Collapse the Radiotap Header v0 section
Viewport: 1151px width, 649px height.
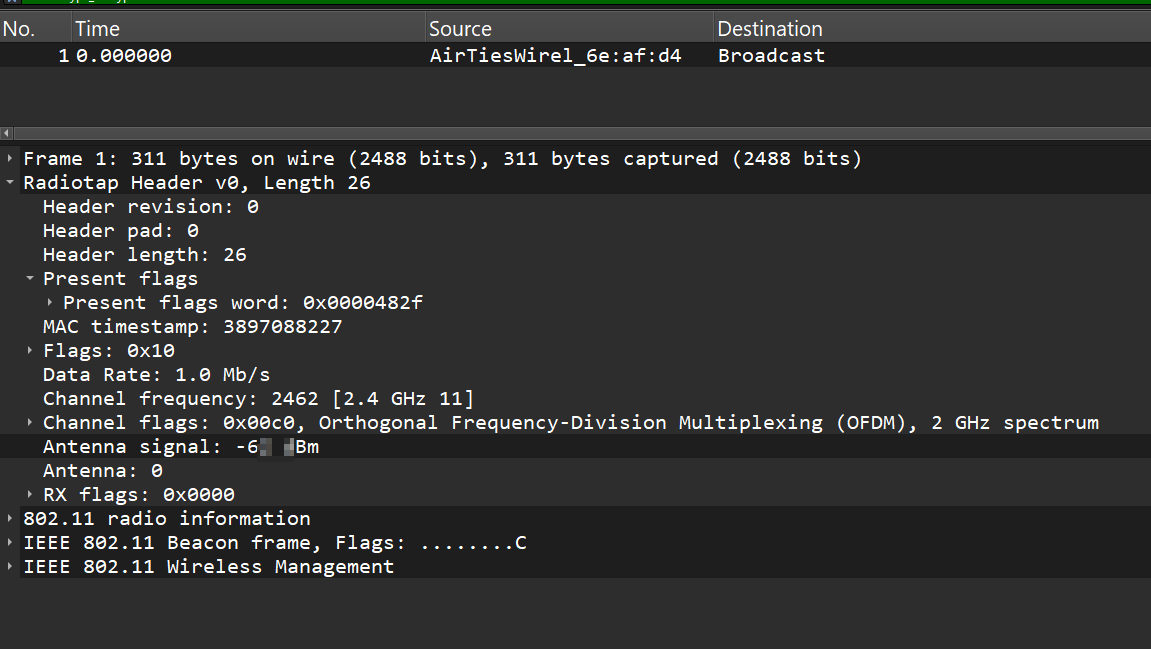pyautogui.click(x=10, y=183)
